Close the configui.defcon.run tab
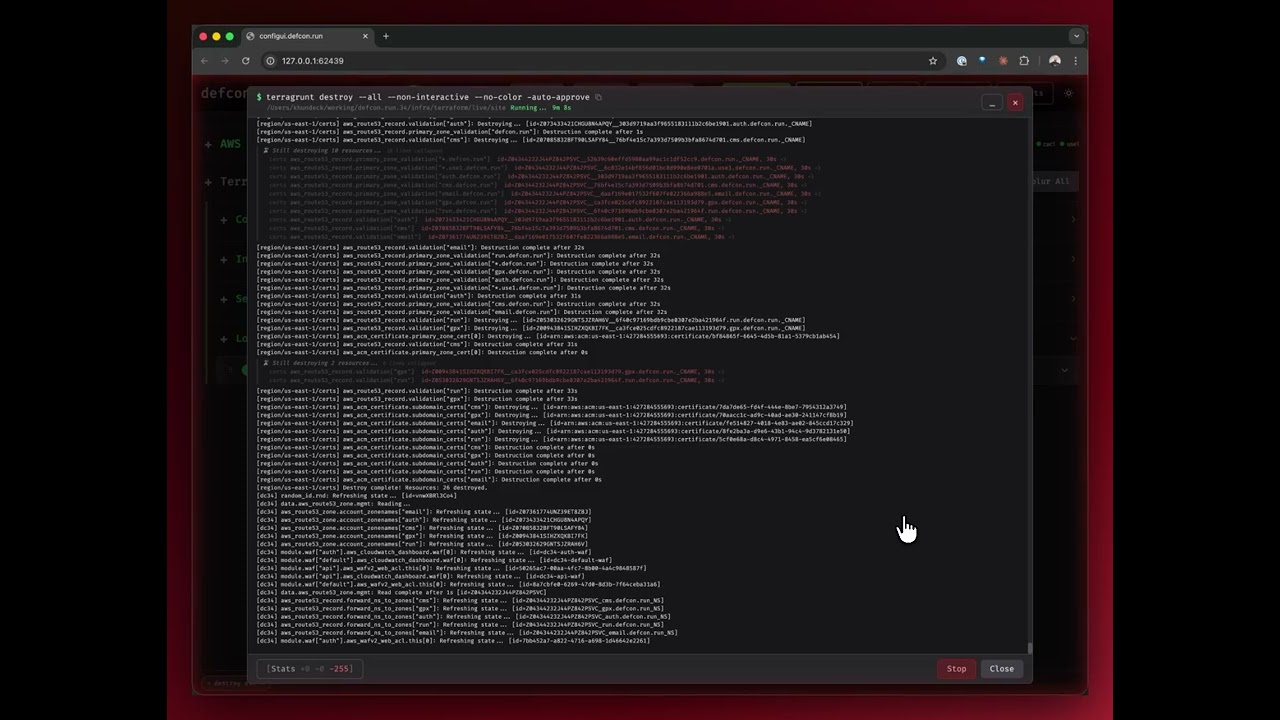Viewport: 1280px width, 720px height. 365,36
